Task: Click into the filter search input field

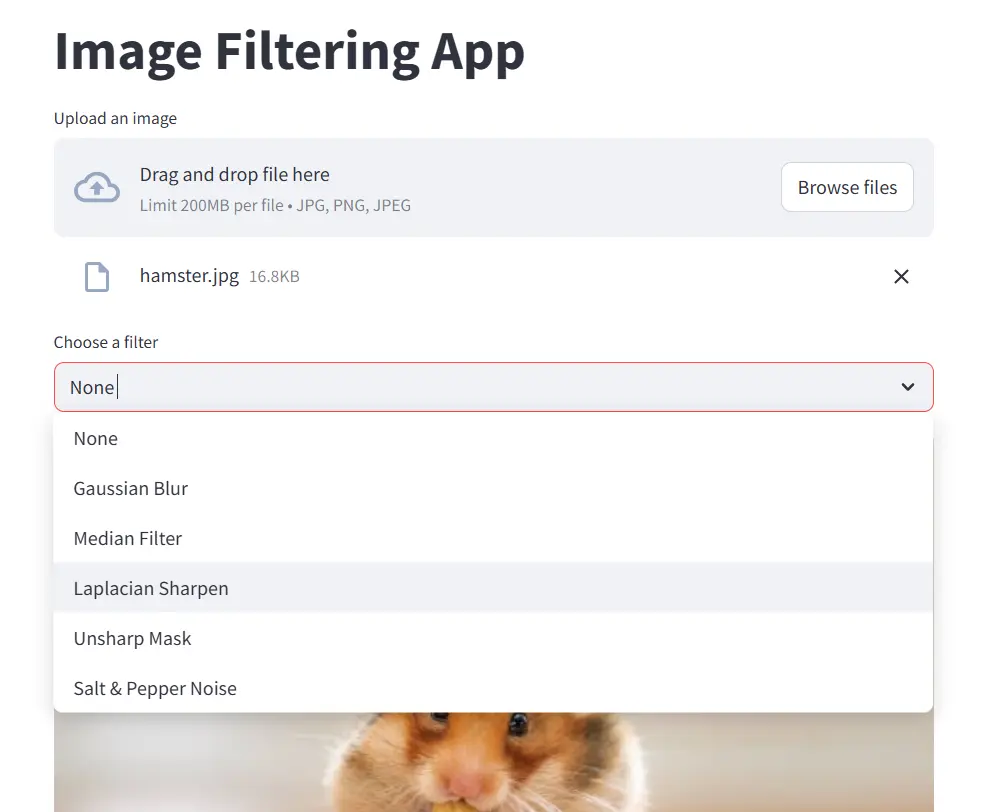Action: 480,387
